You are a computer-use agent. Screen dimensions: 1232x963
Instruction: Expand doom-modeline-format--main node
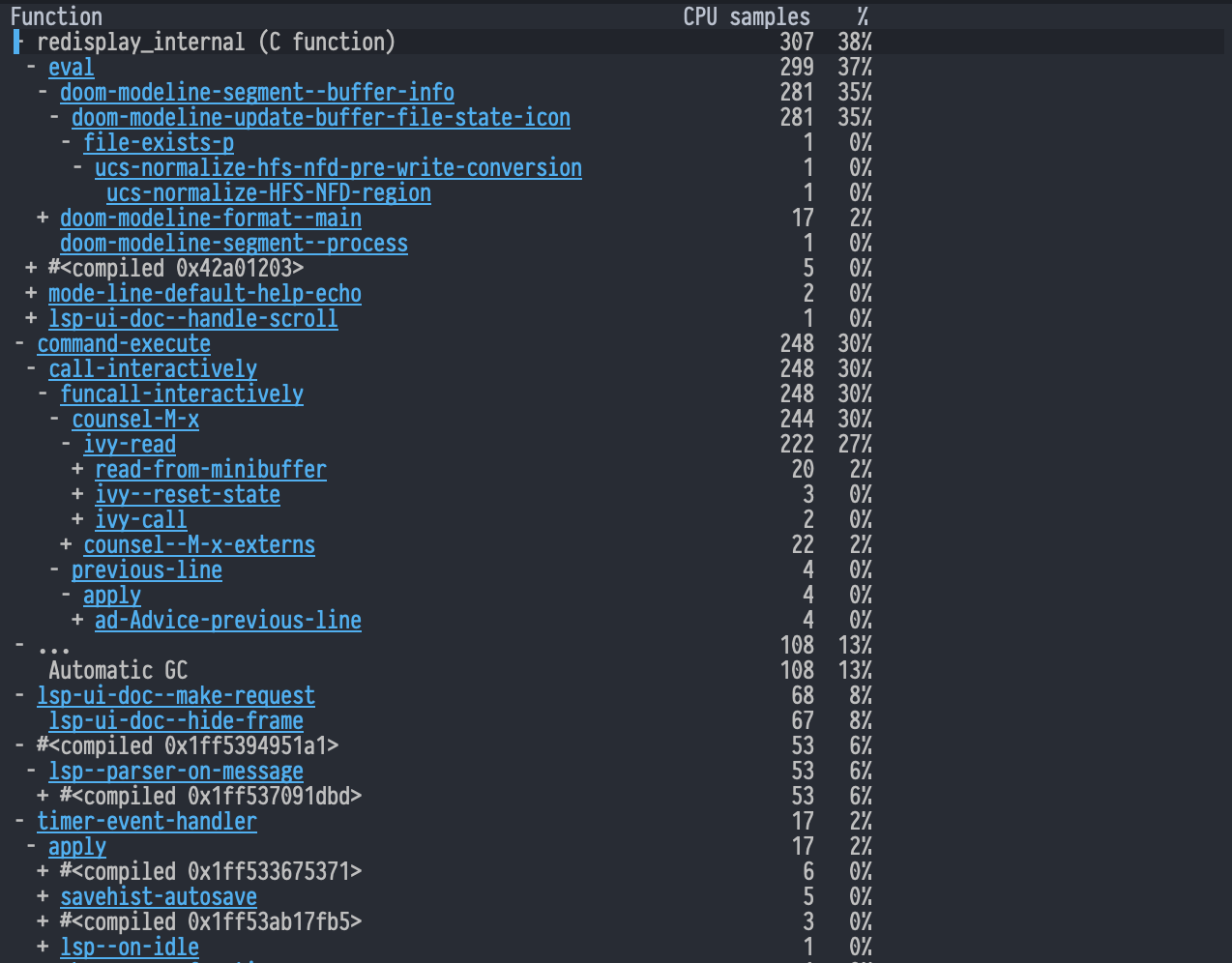coord(43,218)
